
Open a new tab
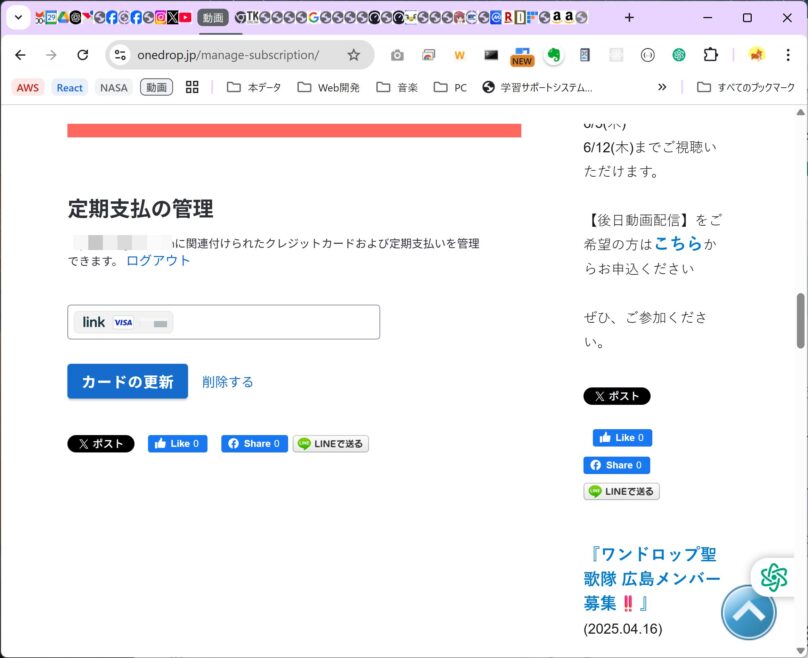point(629,17)
